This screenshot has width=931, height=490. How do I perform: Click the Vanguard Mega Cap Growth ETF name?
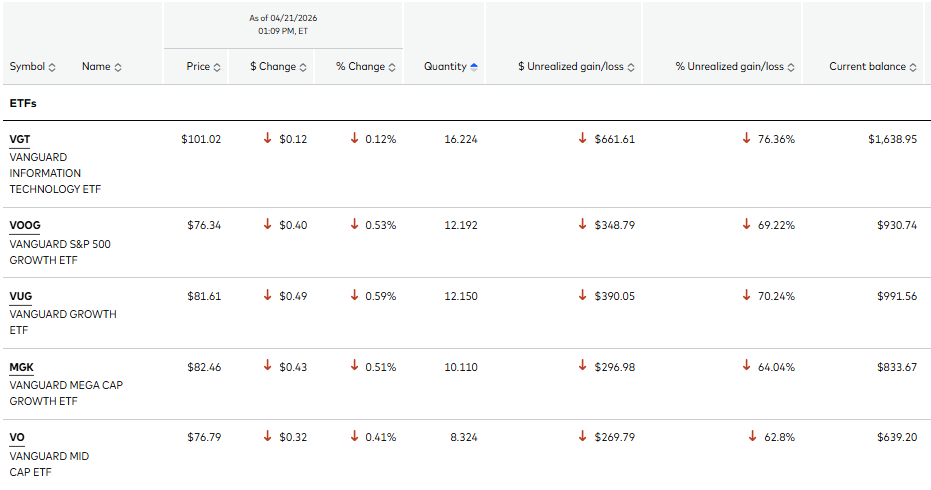click(x=65, y=393)
